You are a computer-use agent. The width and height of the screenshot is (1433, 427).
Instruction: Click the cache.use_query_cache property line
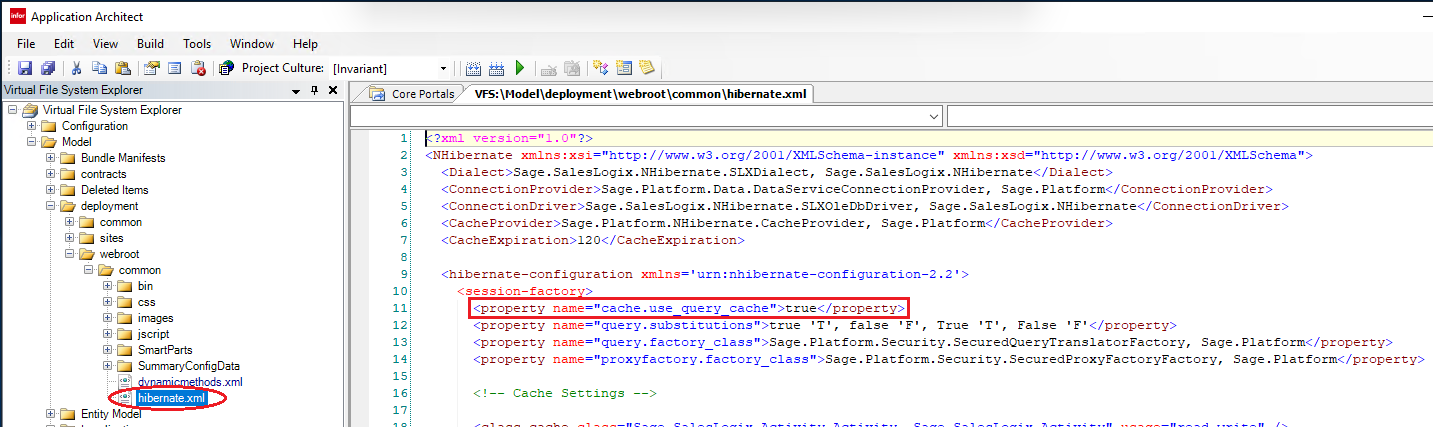(x=689, y=308)
